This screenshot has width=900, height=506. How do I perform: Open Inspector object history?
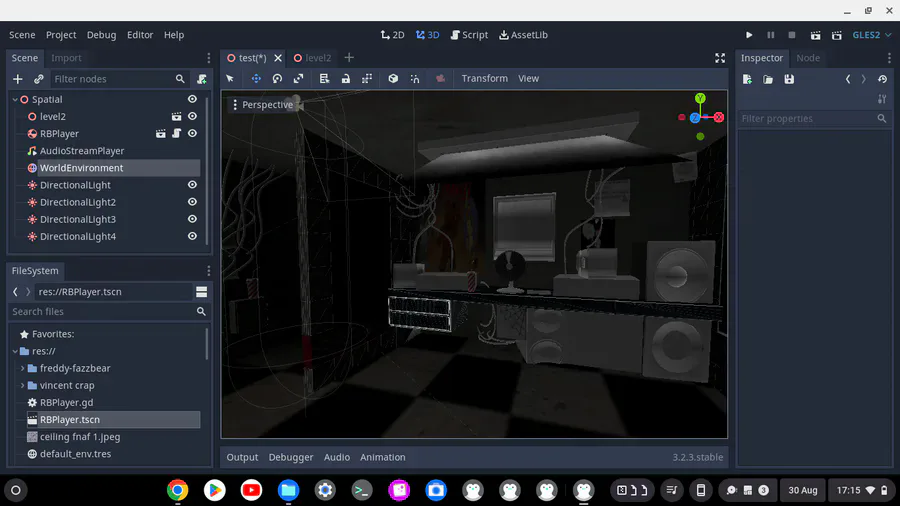click(882, 79)
